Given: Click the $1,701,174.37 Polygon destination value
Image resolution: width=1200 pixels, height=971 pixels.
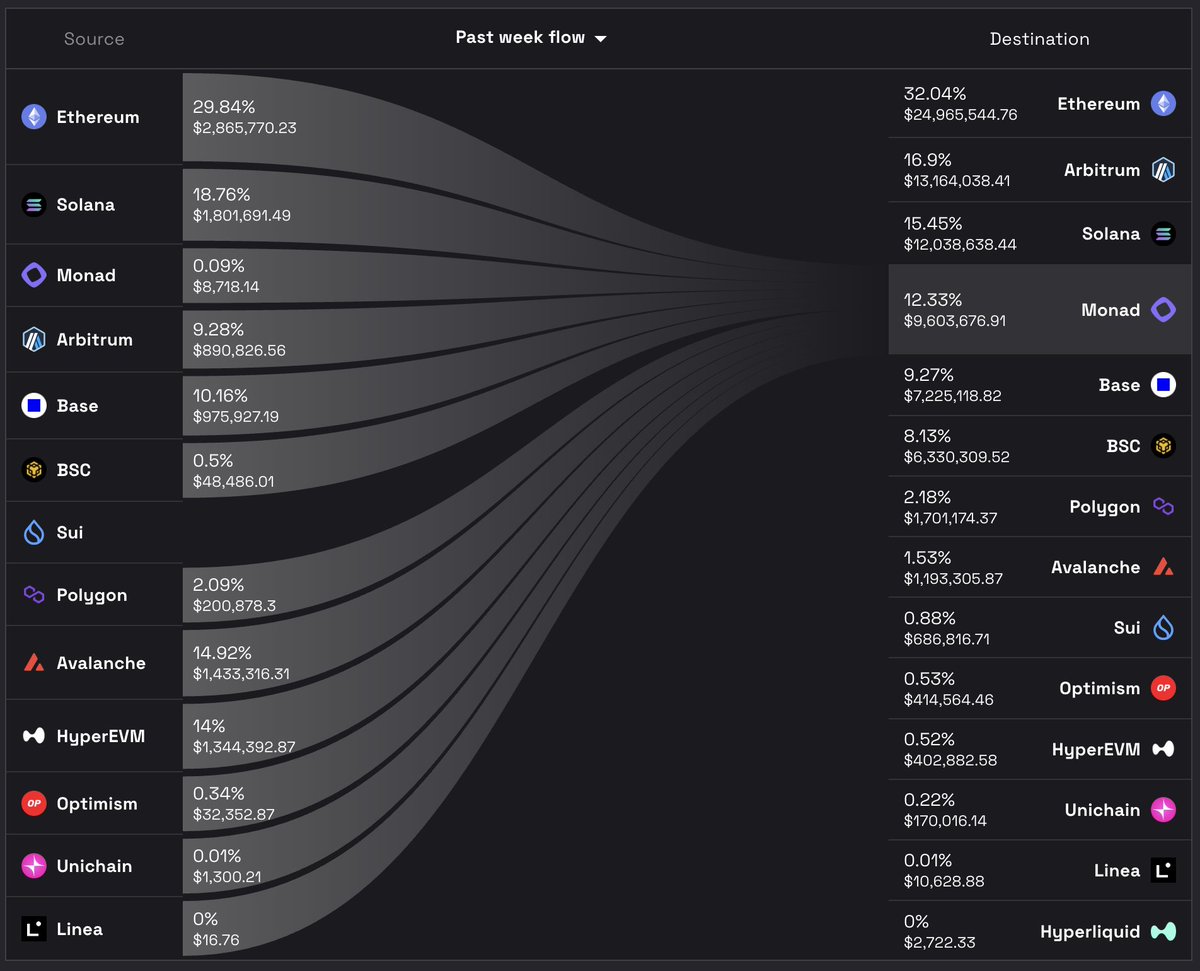Looking at the screenshot, I should pyautogui.click(x=951, y=518).
